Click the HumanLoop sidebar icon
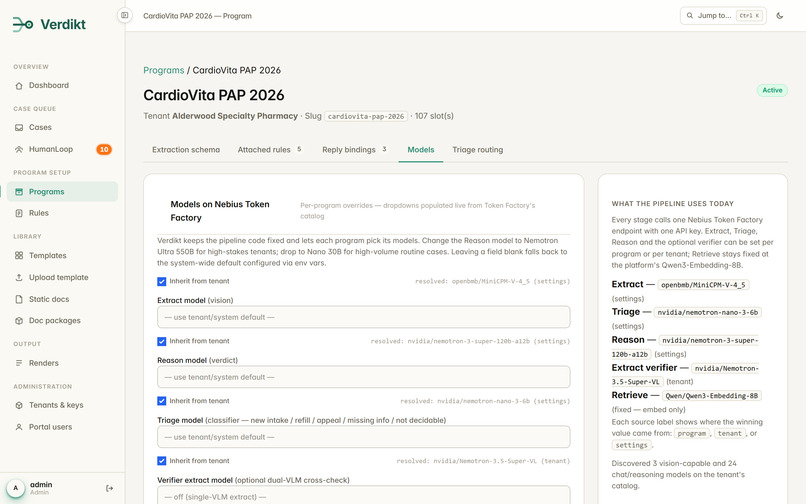The height and width of the screenshot is (504, 806). click(19, 150)
